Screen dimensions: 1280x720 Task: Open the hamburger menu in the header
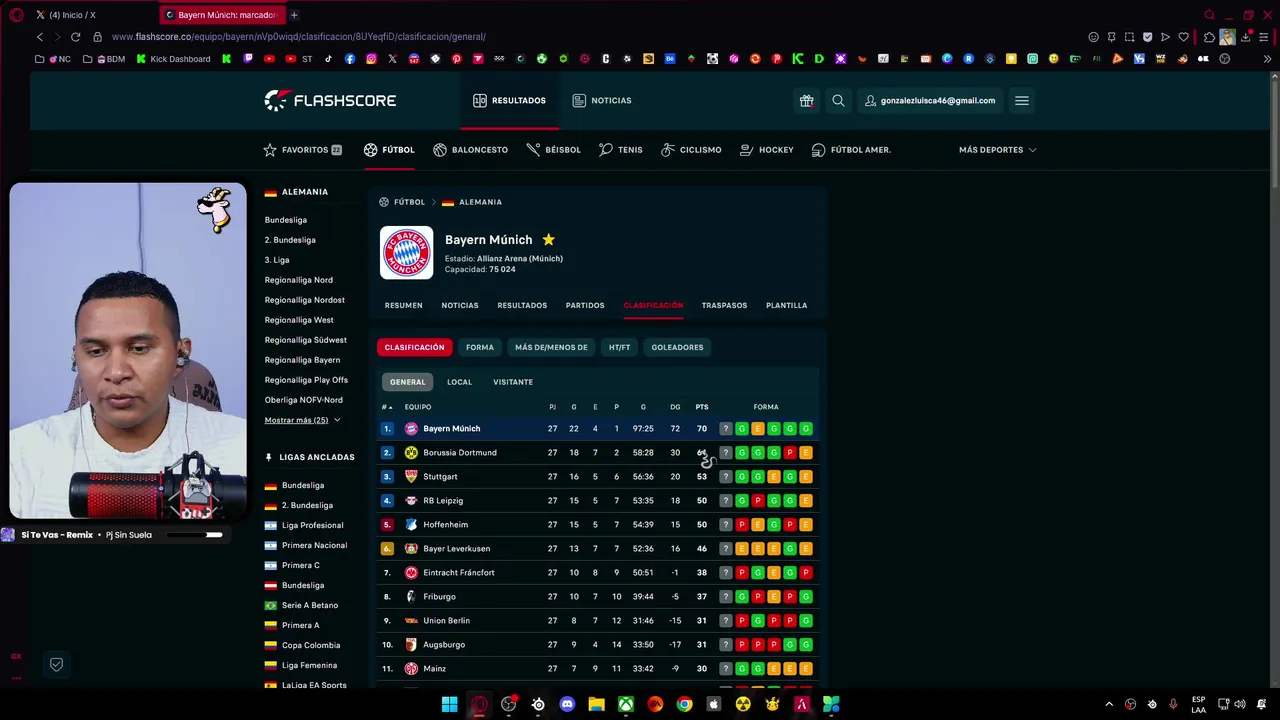[1021, 101]
